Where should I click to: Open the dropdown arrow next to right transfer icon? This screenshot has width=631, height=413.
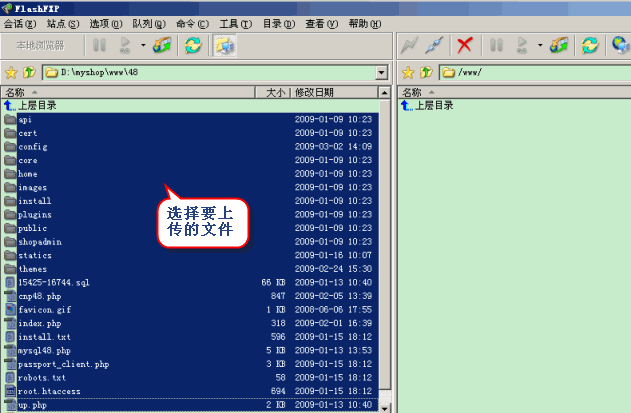[540, 45]
